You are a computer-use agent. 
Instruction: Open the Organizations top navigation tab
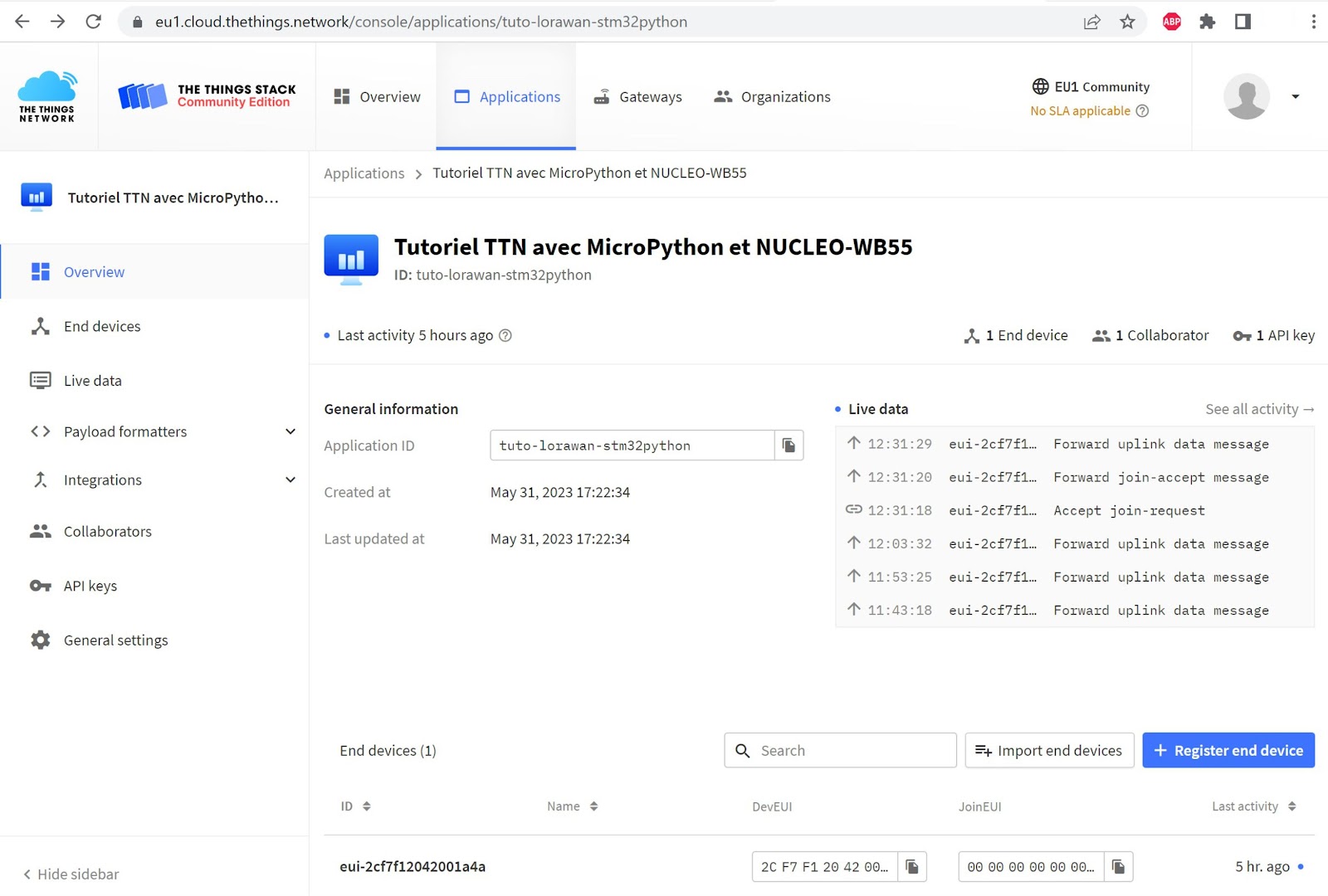click(772, 97)
